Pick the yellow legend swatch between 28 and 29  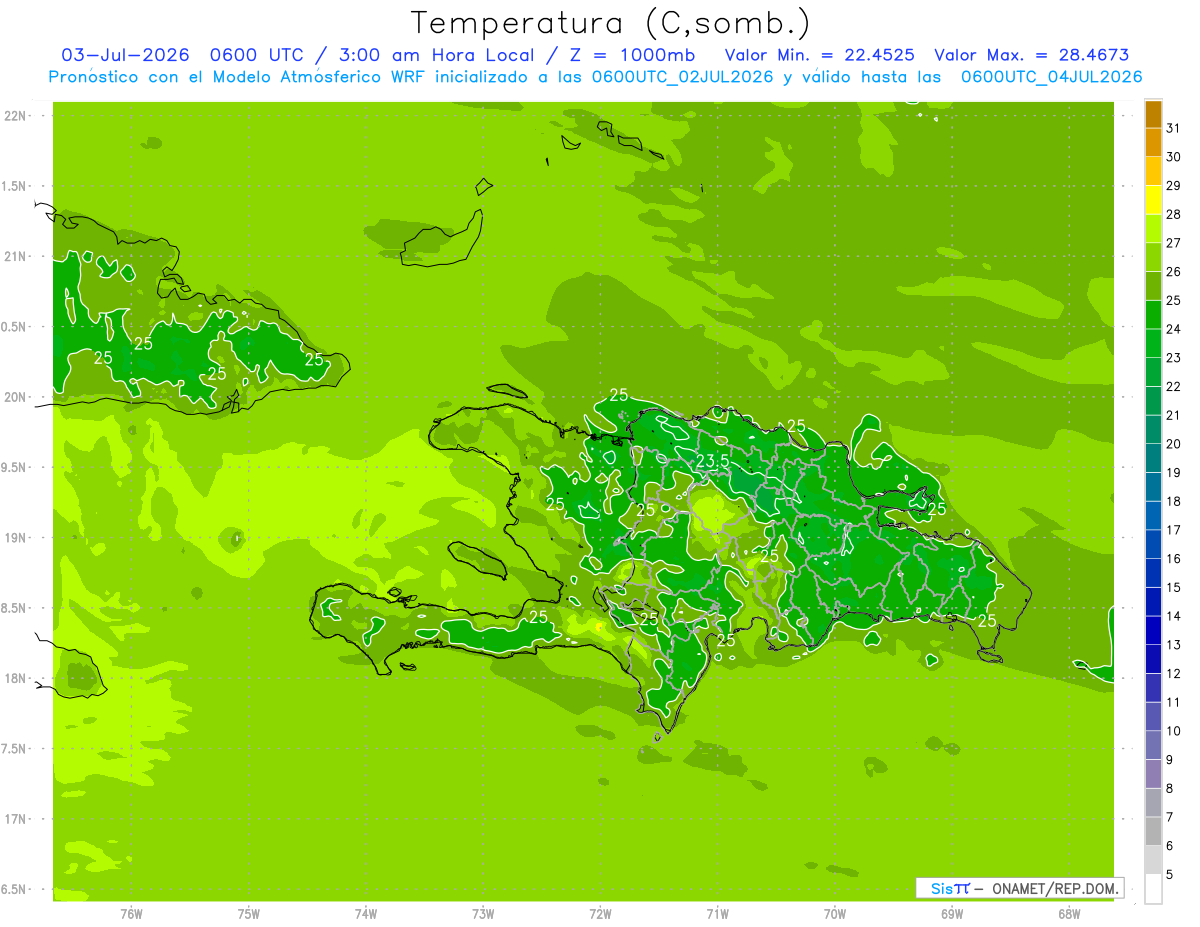coord(1153,200)
